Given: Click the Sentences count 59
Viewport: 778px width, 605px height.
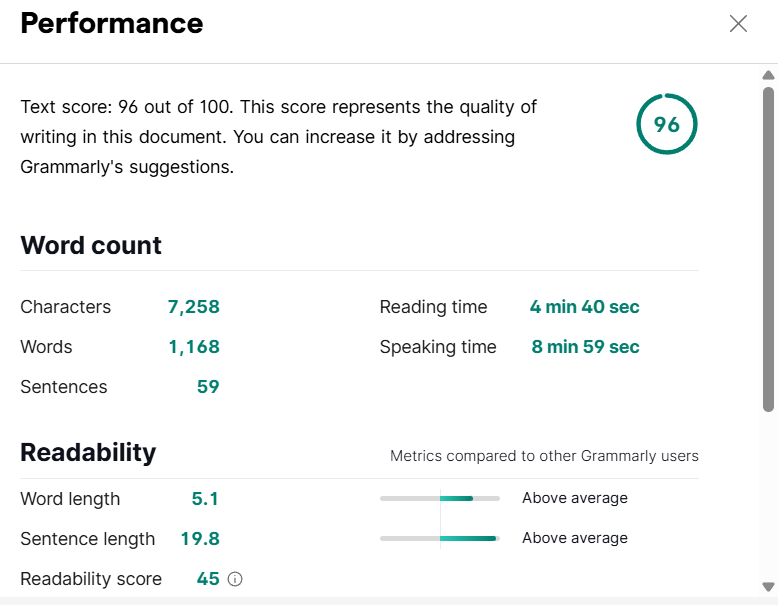Looking at the screenshot, I should (208, 387).
